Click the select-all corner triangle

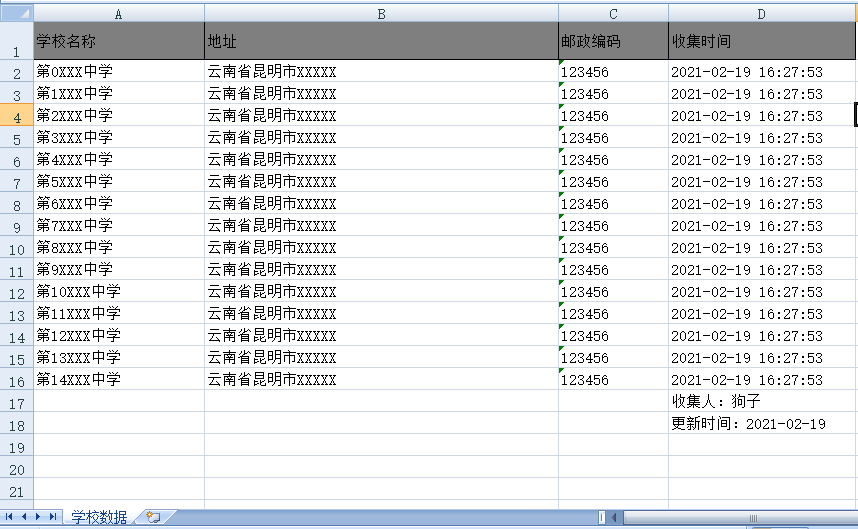[17, 13]
